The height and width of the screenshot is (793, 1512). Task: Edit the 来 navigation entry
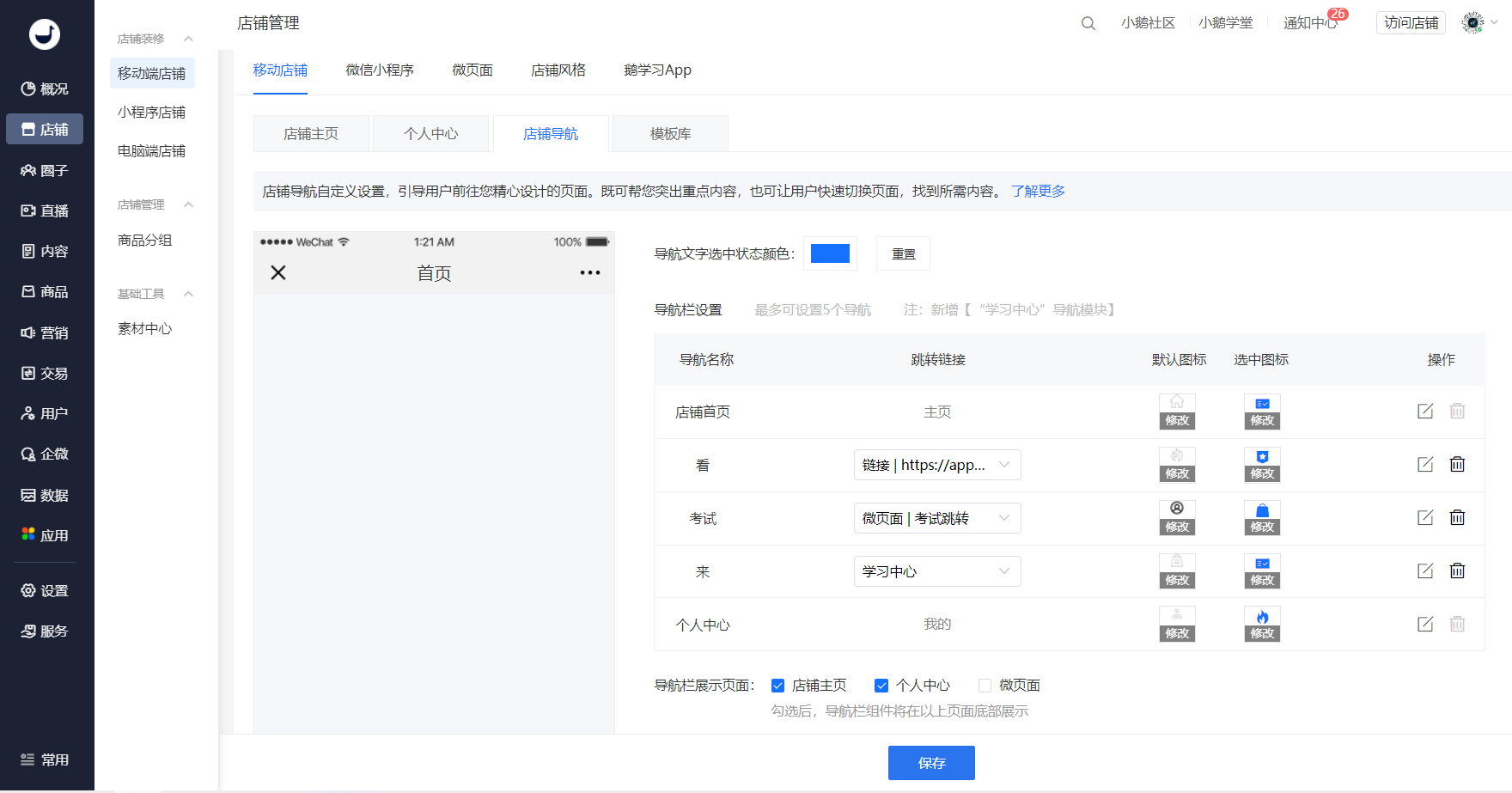point(1424,570)
